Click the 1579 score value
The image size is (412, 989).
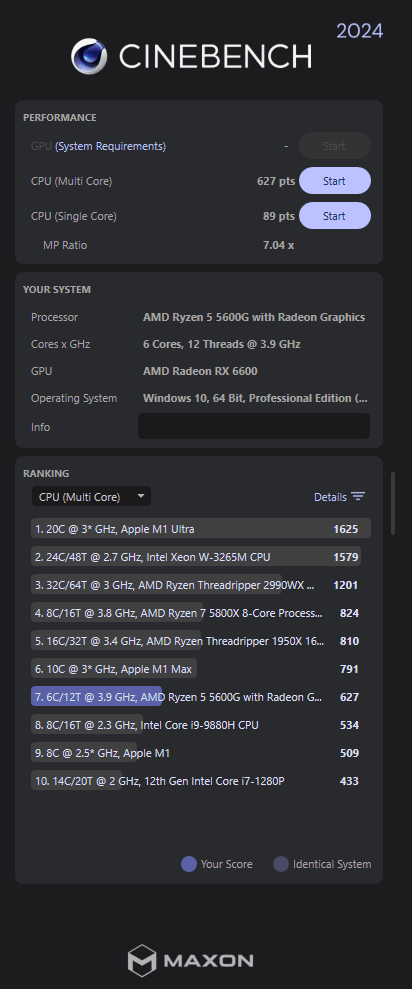coord(346,557)
